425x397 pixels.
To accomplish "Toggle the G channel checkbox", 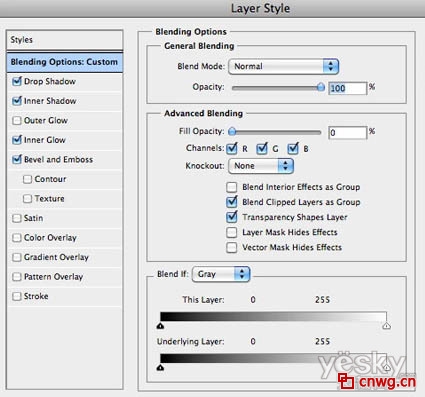I will [x=262, y=148].
